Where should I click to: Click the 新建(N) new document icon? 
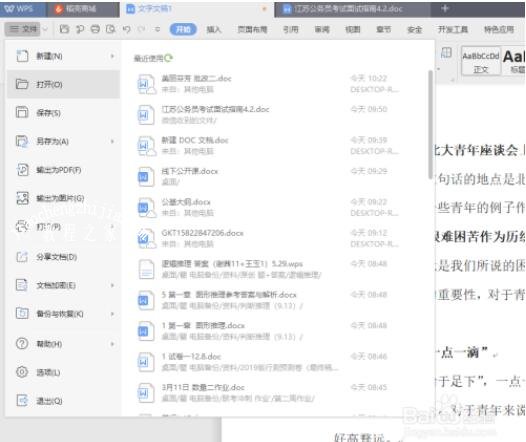point(22,56)
